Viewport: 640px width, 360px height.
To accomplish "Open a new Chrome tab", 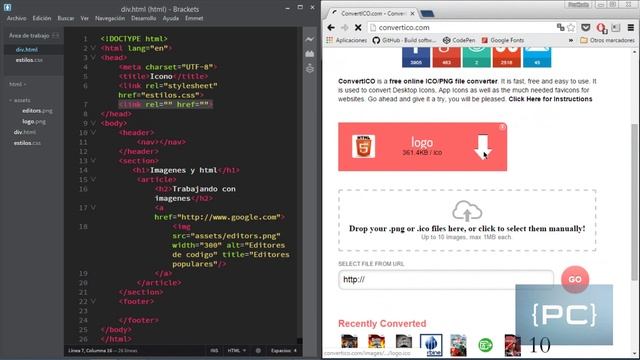I will (x=427, y=13).
